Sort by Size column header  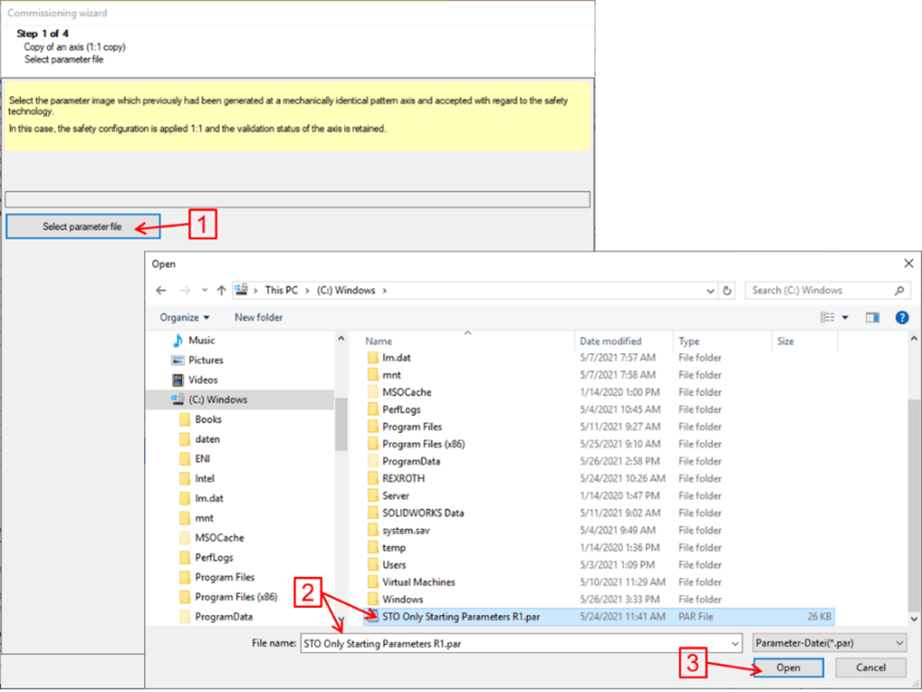785,341
